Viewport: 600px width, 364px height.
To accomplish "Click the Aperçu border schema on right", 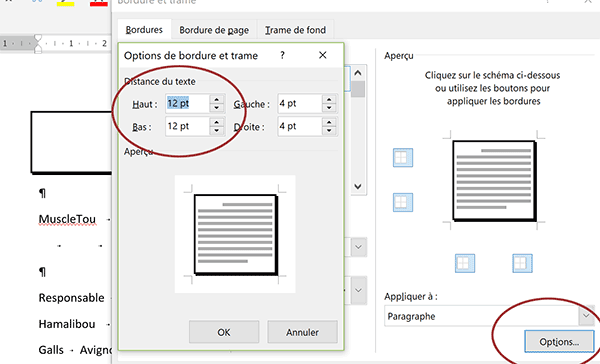I will click(x=494, y=181).
